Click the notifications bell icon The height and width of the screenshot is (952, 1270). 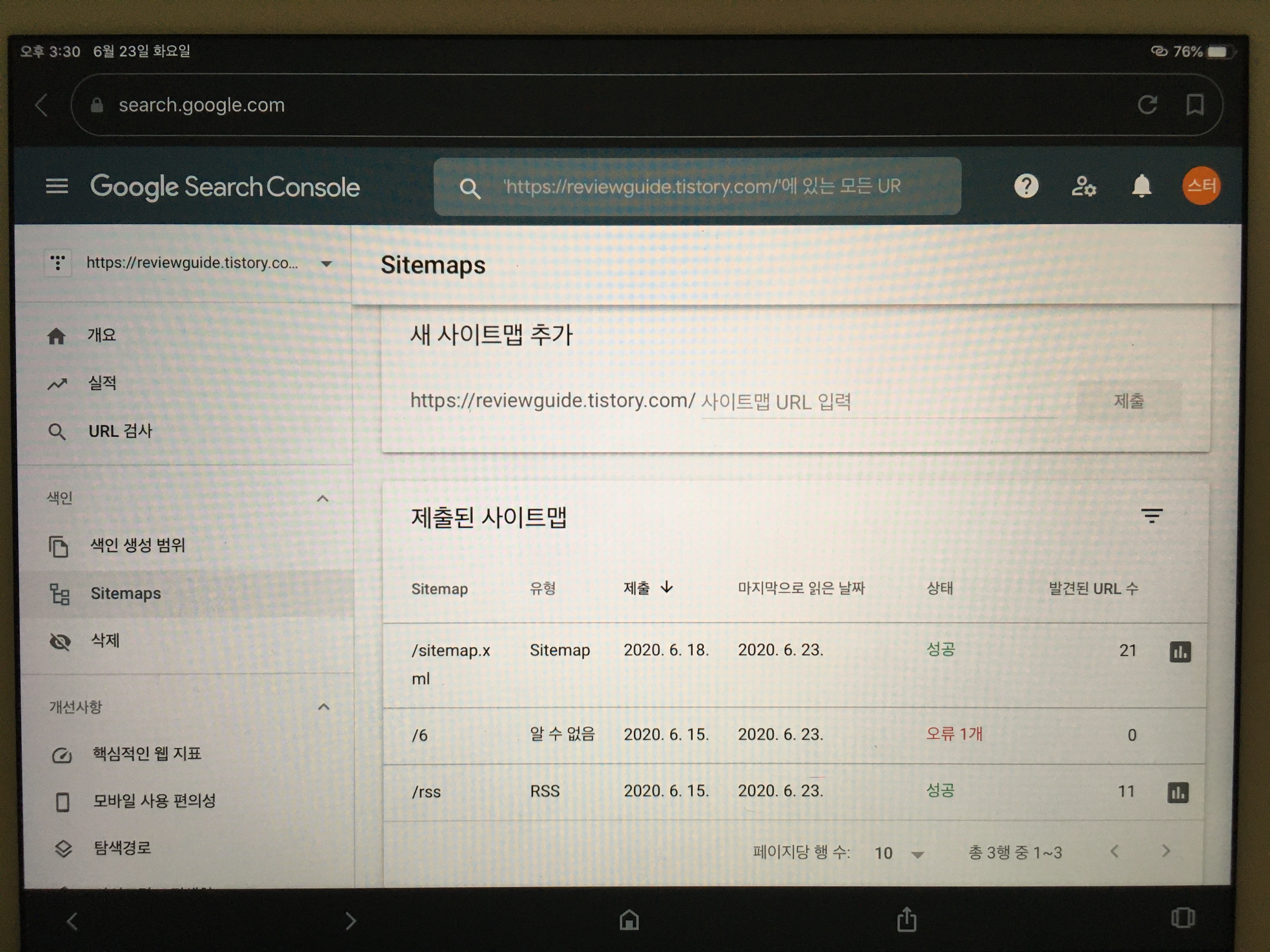pos(1141,186)
